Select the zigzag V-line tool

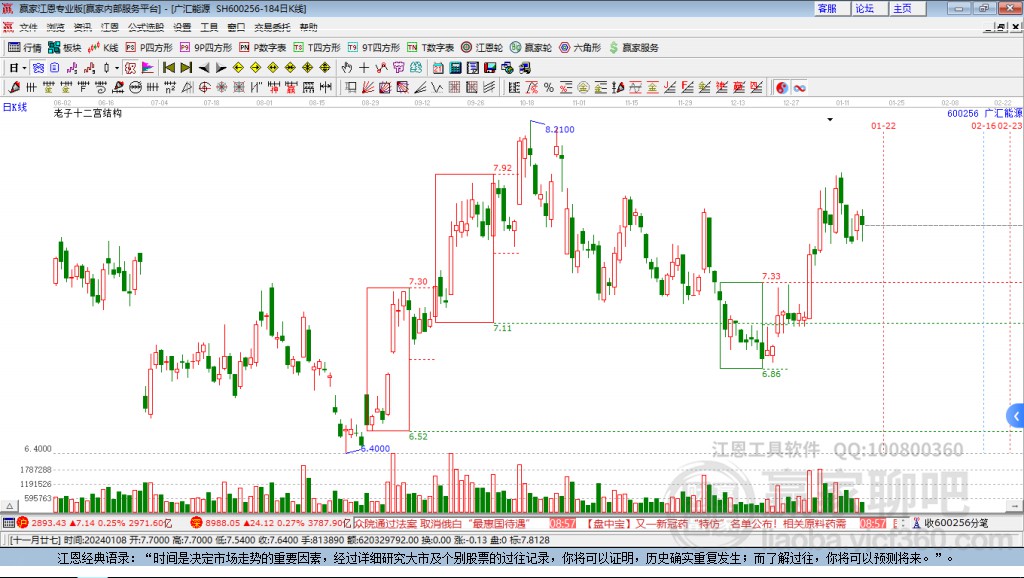click(x=437, y=88)
